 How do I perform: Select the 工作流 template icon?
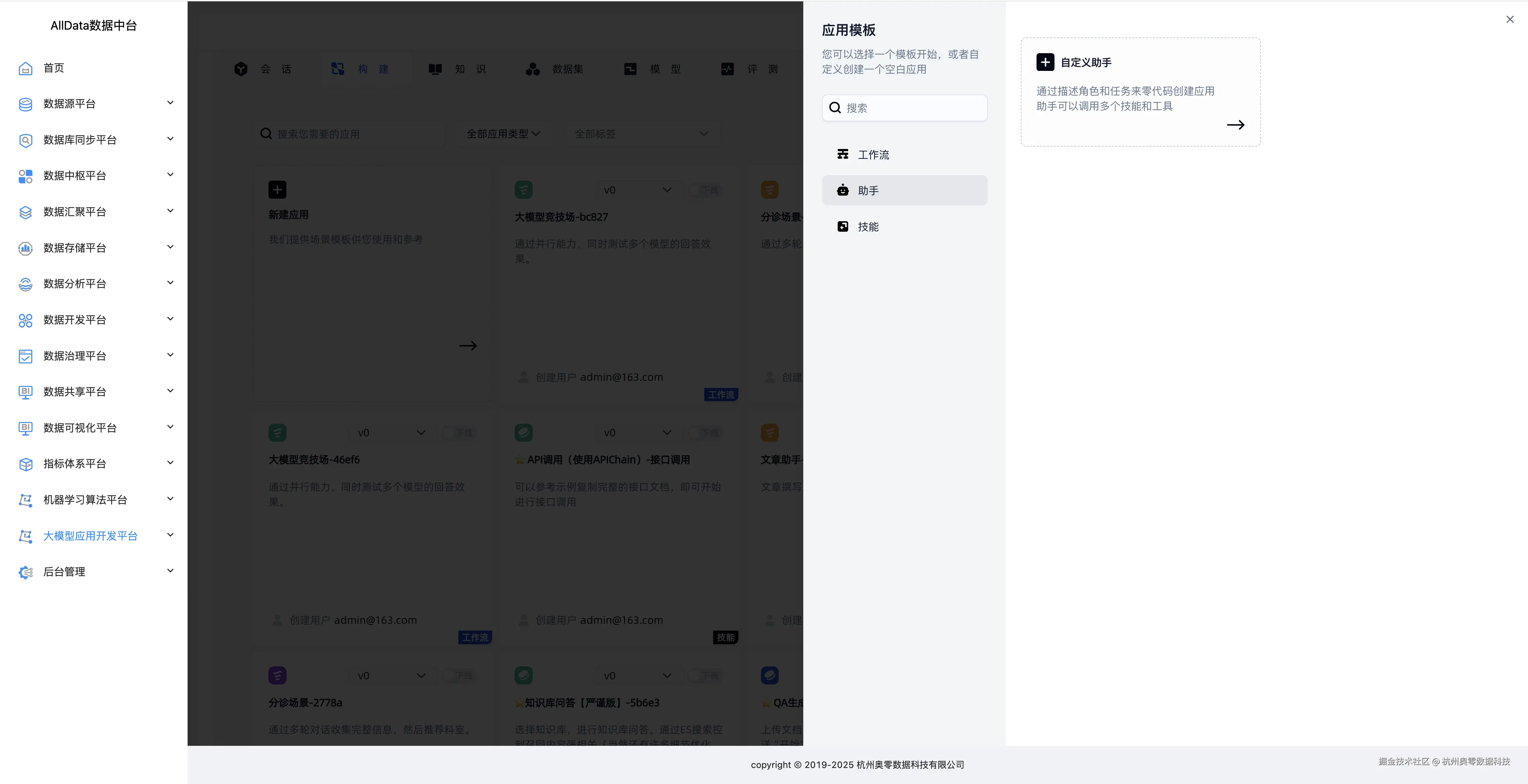[x=843, y=154]
